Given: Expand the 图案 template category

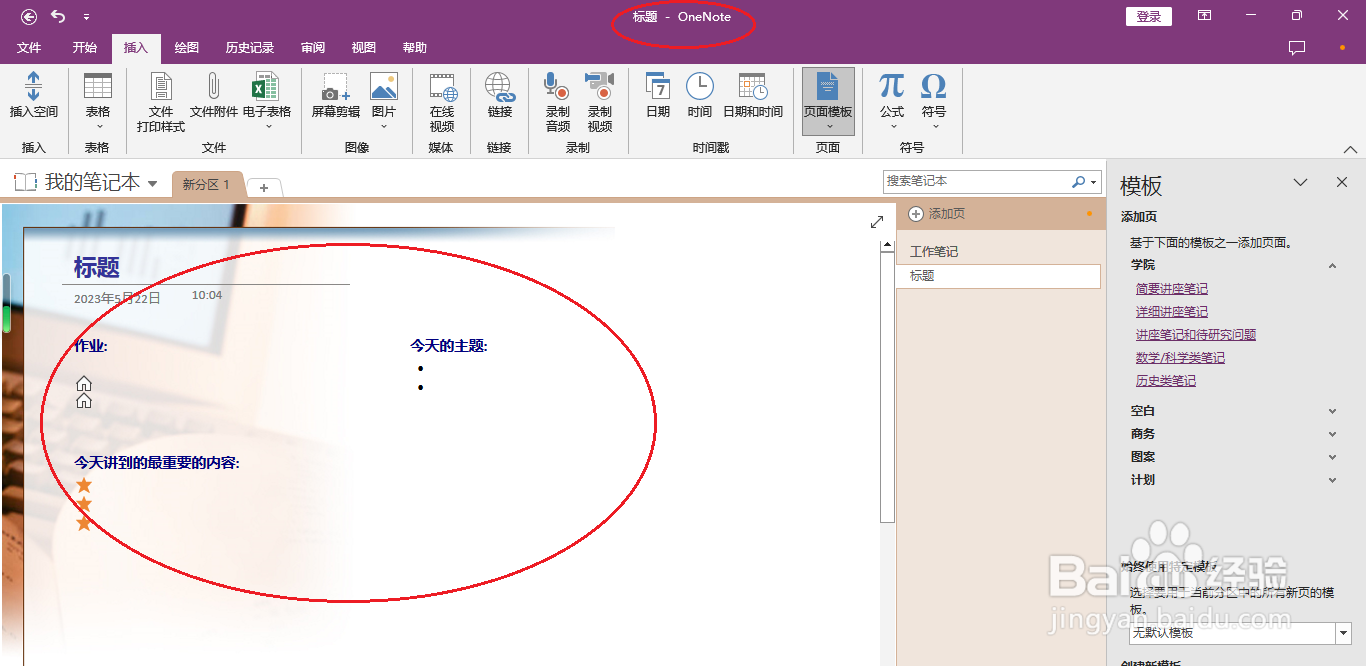Looking at the screenshot, I should pyautogui.click(x=1332, y=457).
